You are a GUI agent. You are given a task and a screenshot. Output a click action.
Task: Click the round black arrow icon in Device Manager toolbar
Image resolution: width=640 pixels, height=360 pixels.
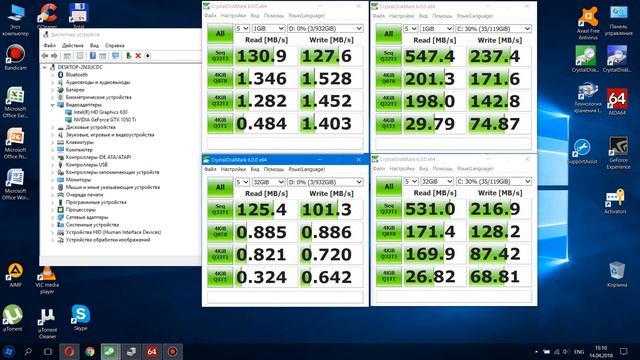click(148, 56)
